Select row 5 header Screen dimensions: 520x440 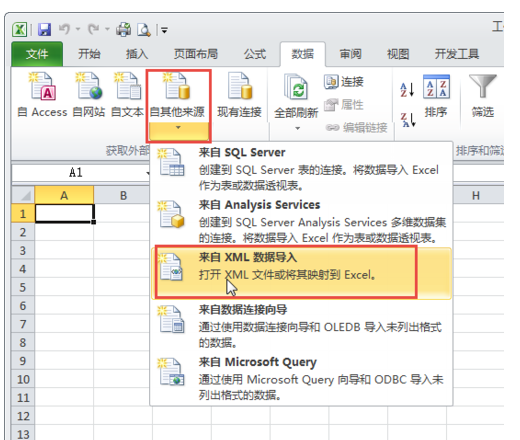23,287
